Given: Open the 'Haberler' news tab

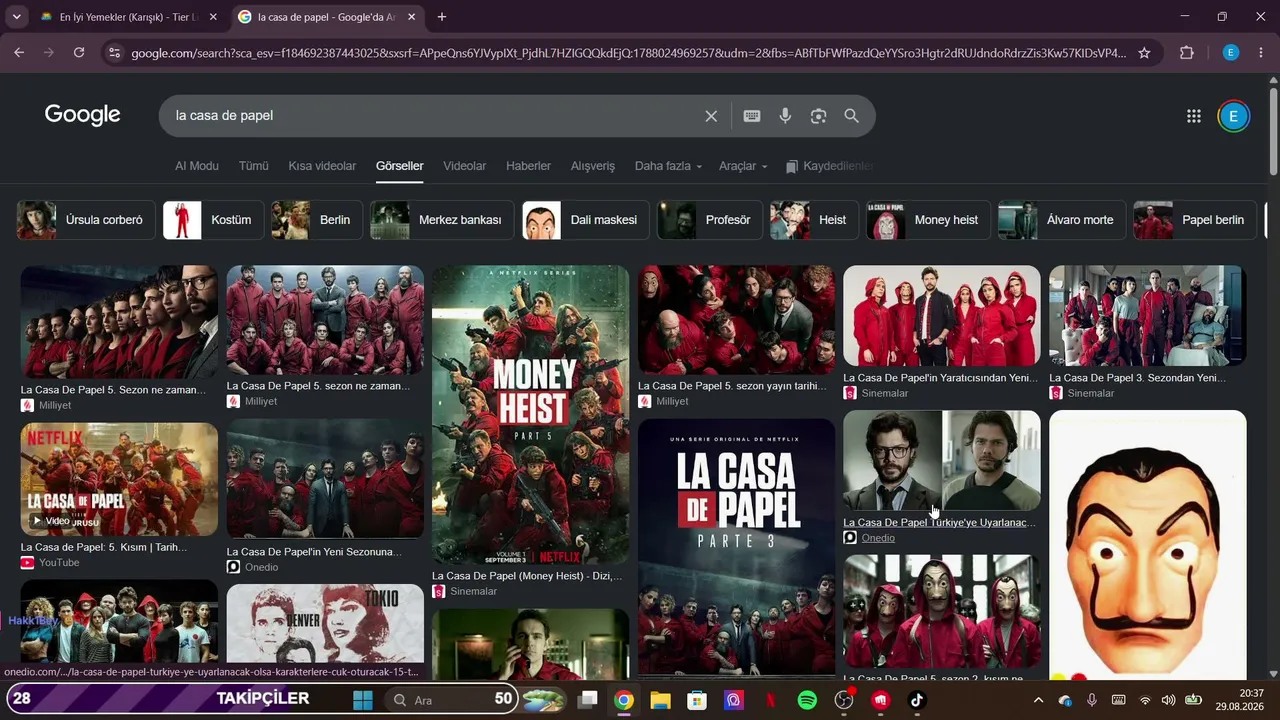Looking at the screenshot, I should 528,166.
